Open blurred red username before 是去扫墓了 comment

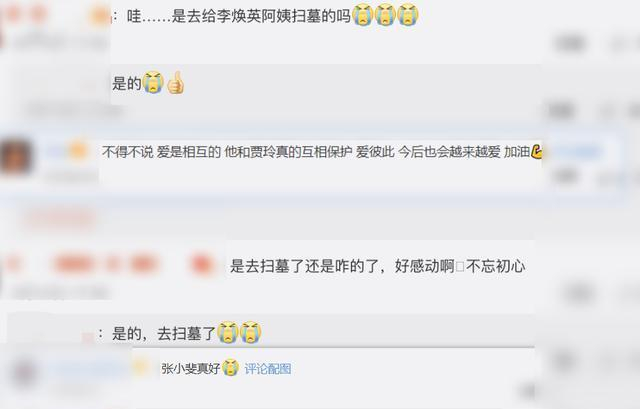(x=105, y=264)
